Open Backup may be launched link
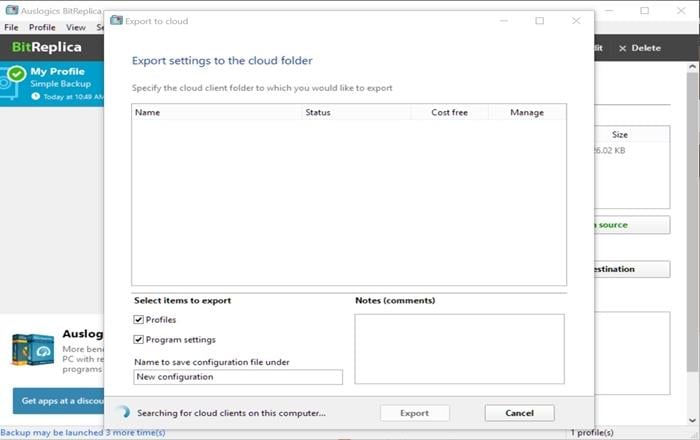 tap(83, 432)
